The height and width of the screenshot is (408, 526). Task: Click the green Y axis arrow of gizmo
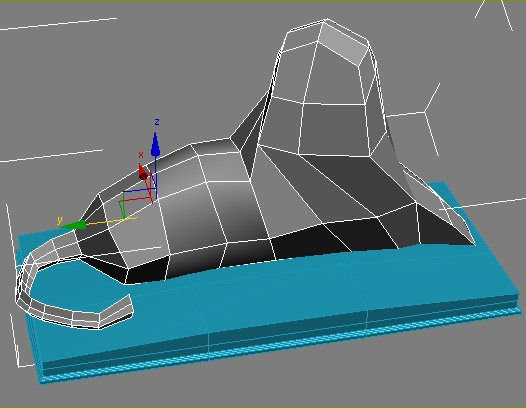click(73, 225)
